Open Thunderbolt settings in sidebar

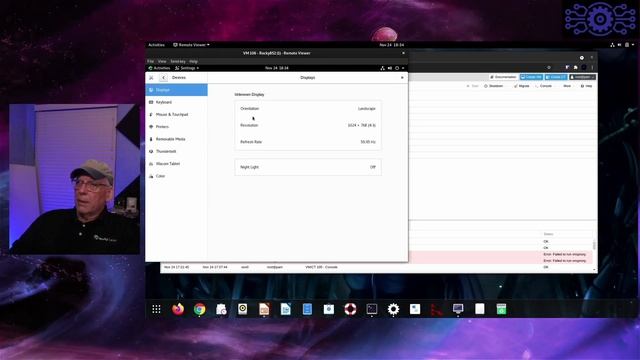tap(176, 151)
